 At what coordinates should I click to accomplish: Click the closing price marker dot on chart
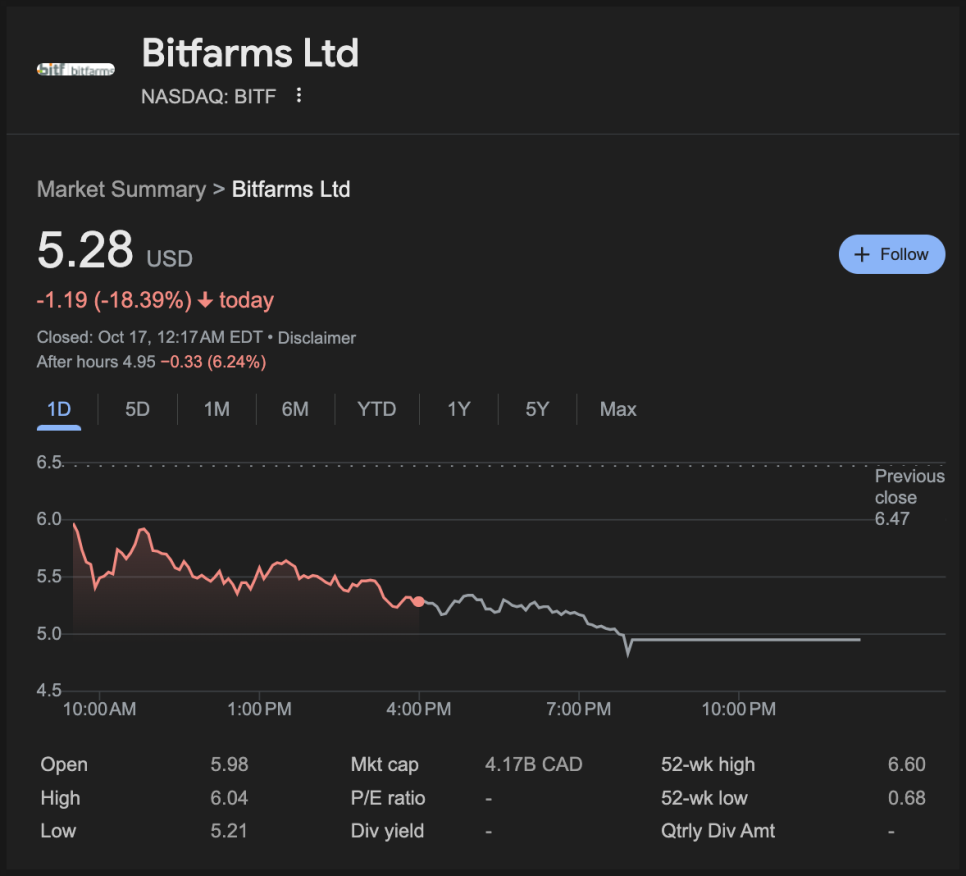[x=418, y=602]
